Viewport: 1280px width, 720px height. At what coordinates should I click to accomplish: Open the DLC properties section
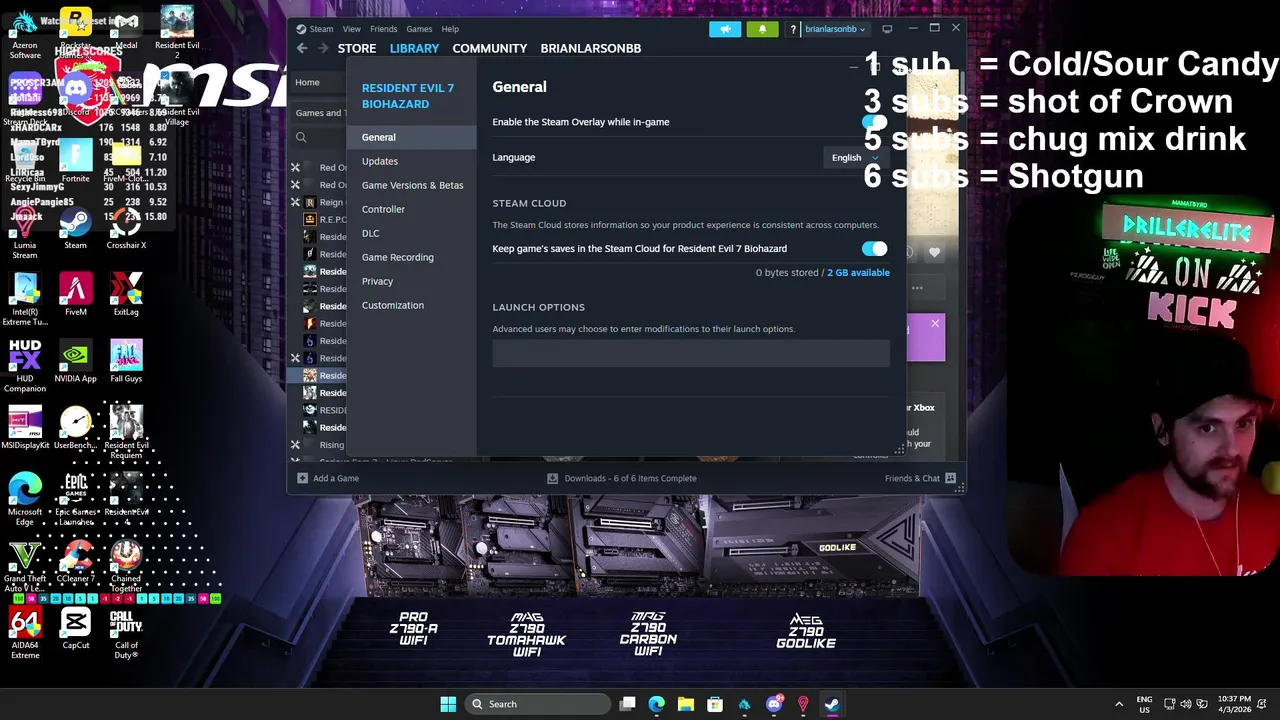point(411,233)
